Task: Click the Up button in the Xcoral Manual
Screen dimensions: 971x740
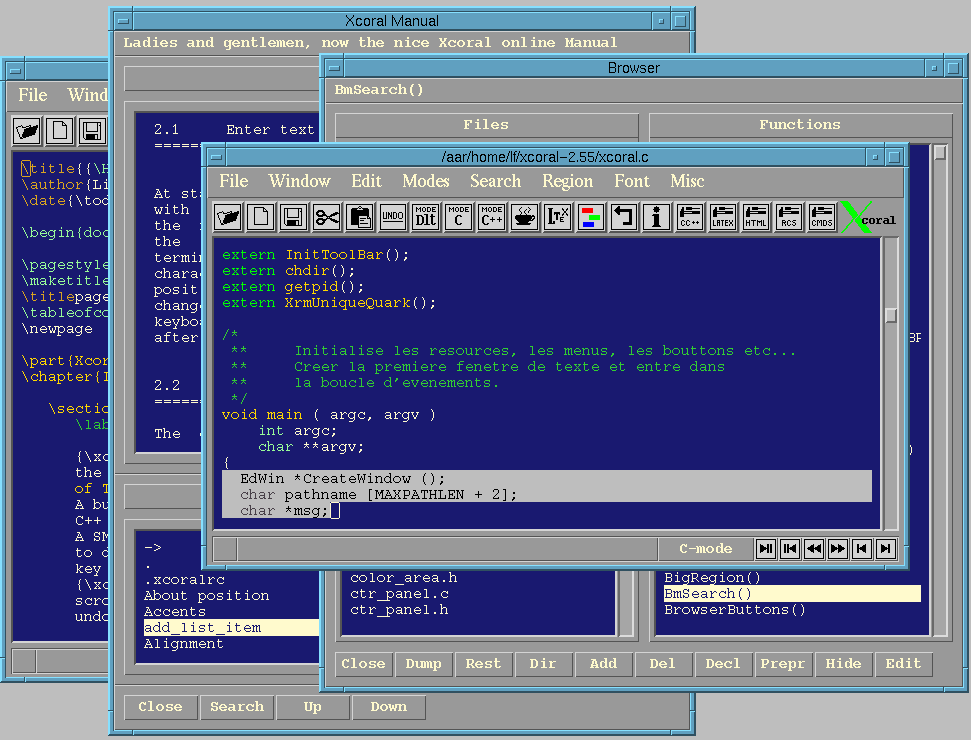Action: click(x=313, y=707)
